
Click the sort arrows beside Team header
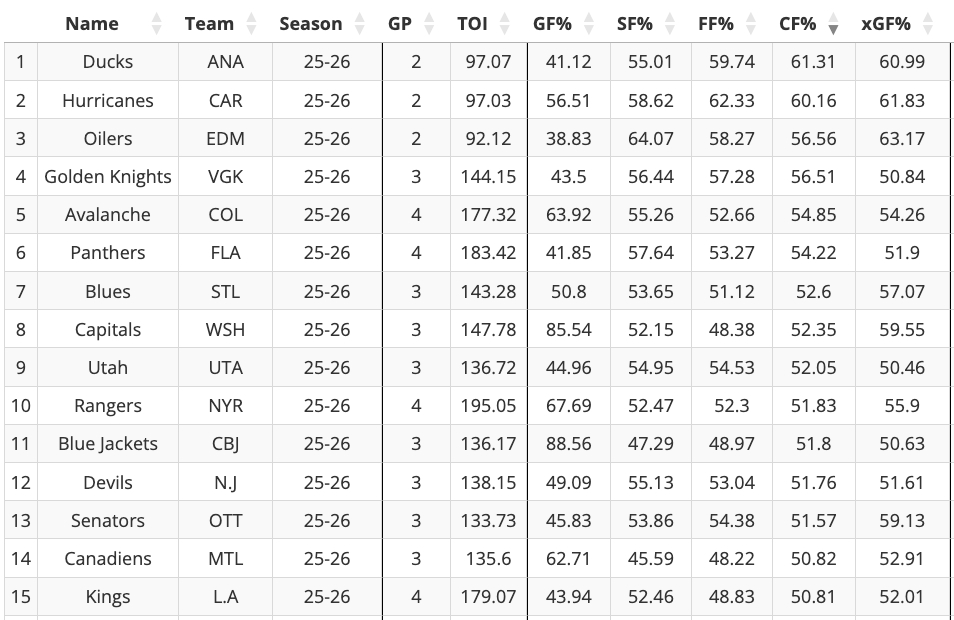pos(251,24)
